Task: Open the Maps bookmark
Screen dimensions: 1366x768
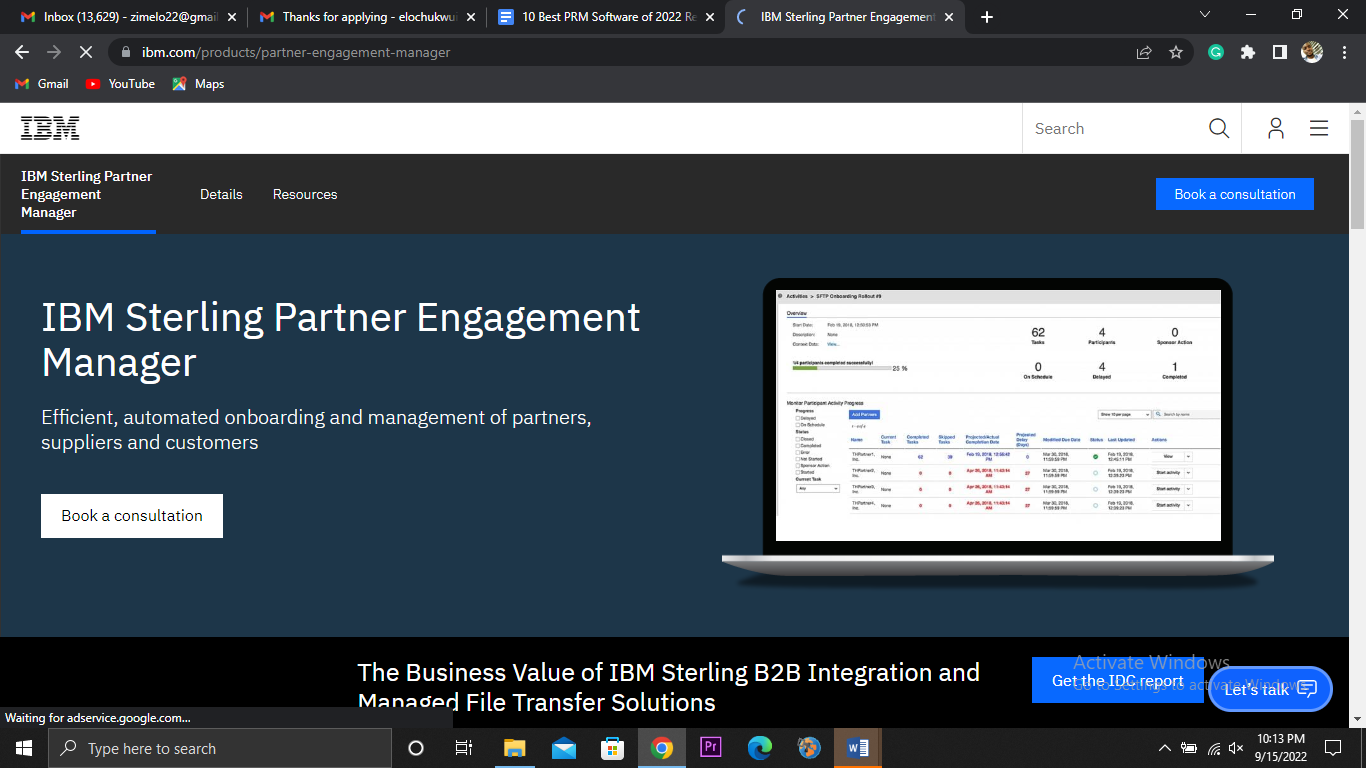Action: coord(198,84)
